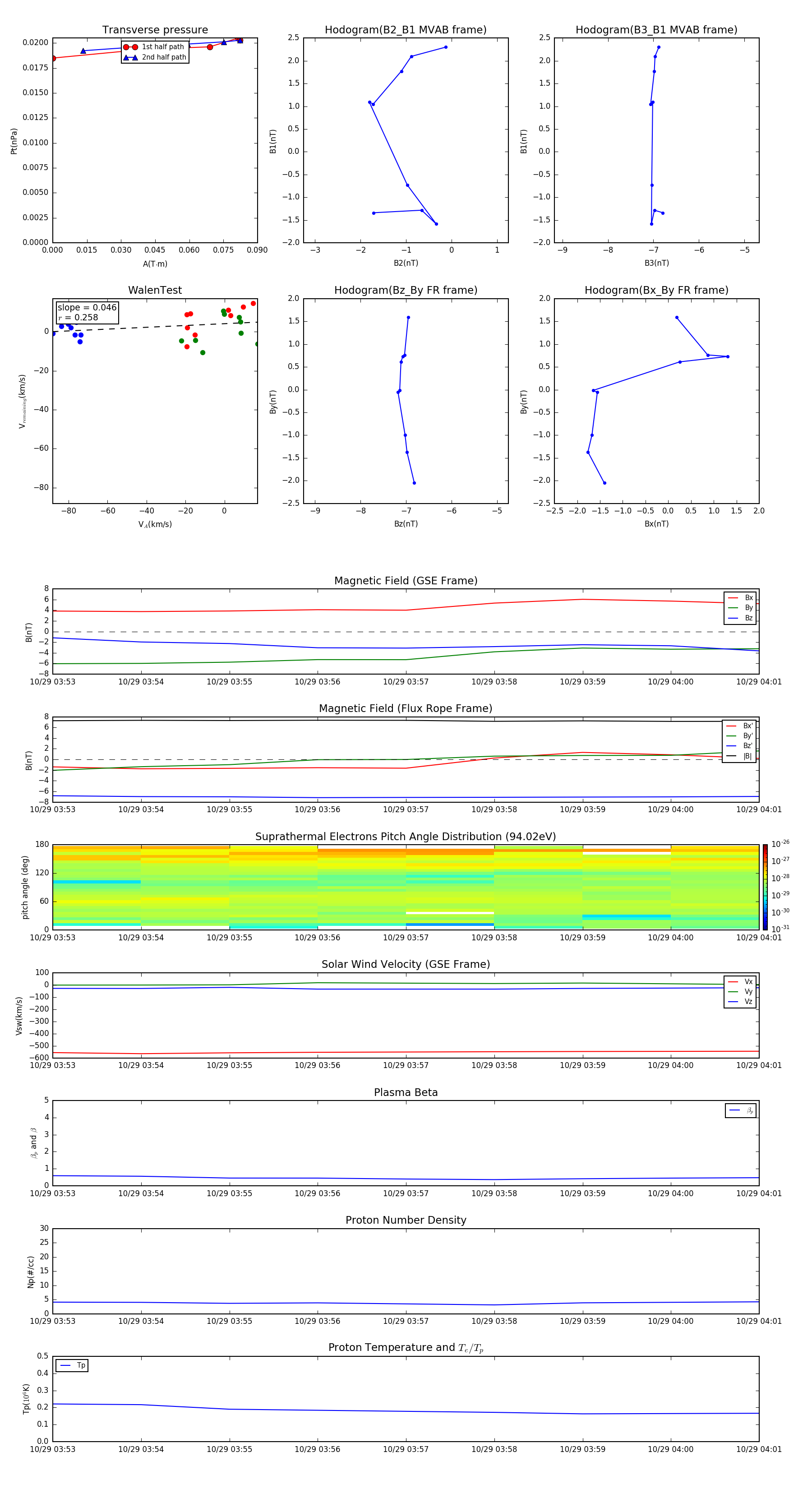Click the '1st half path' legend entry

(154, 47)
